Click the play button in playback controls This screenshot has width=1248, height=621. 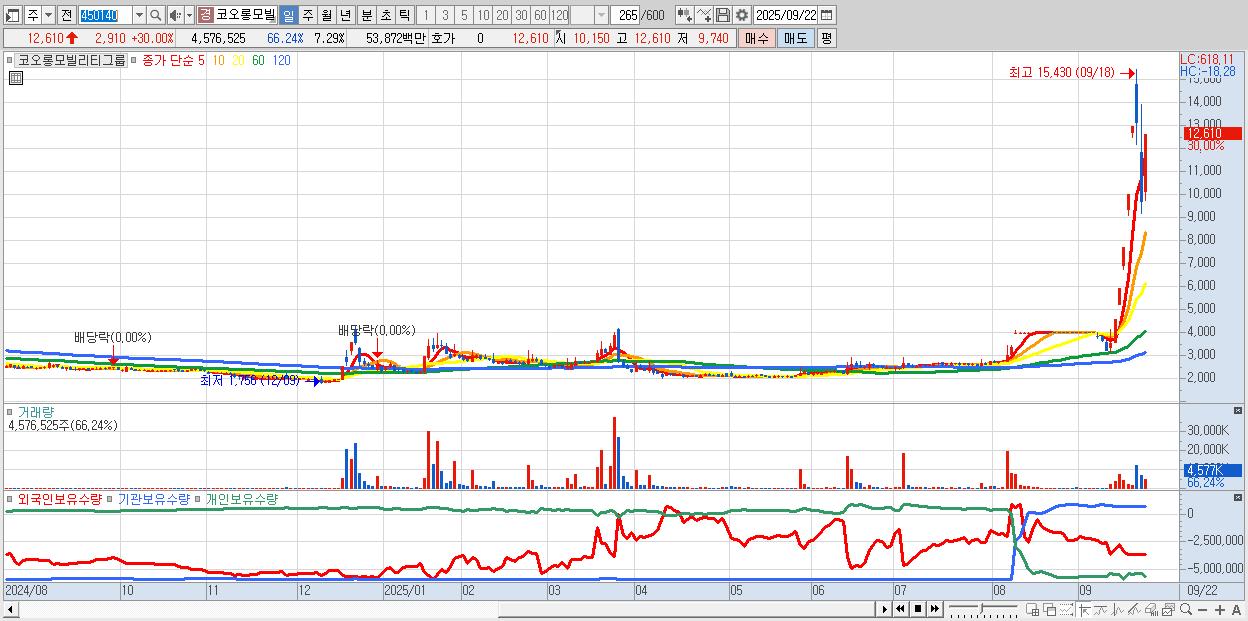[x=885, y=609]
